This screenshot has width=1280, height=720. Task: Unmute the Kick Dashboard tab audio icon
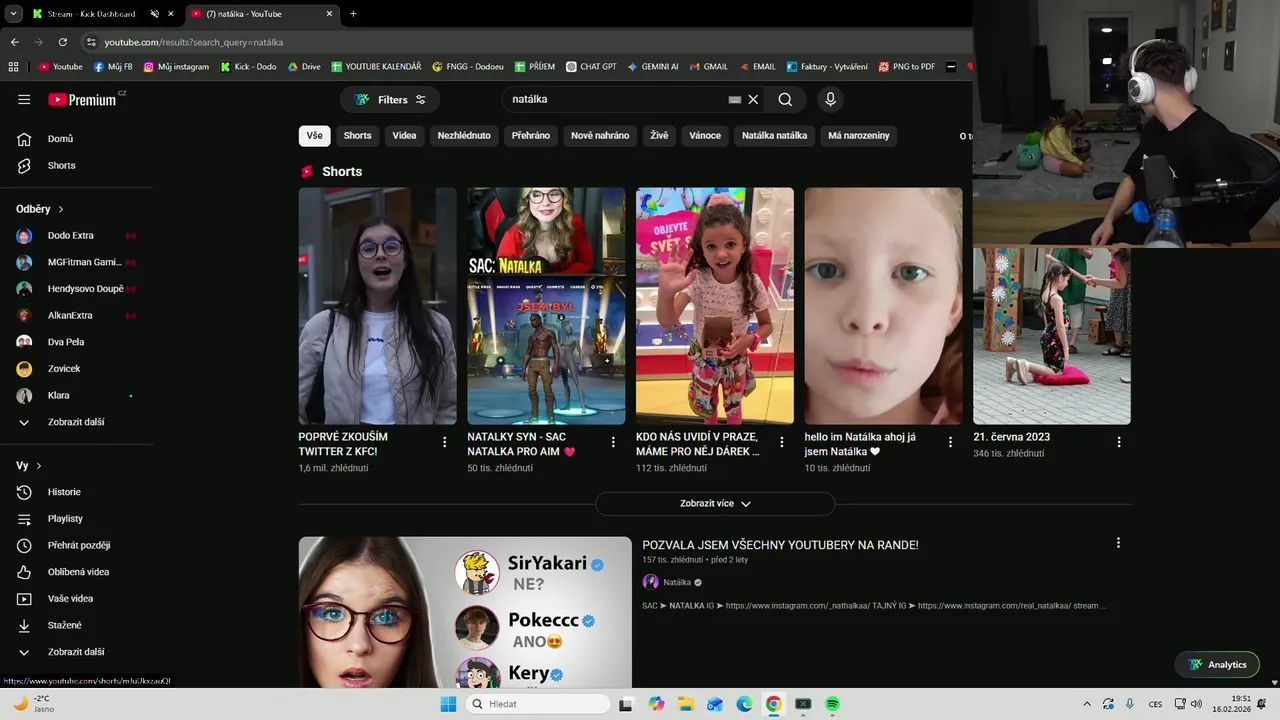[x=155, y=14]
